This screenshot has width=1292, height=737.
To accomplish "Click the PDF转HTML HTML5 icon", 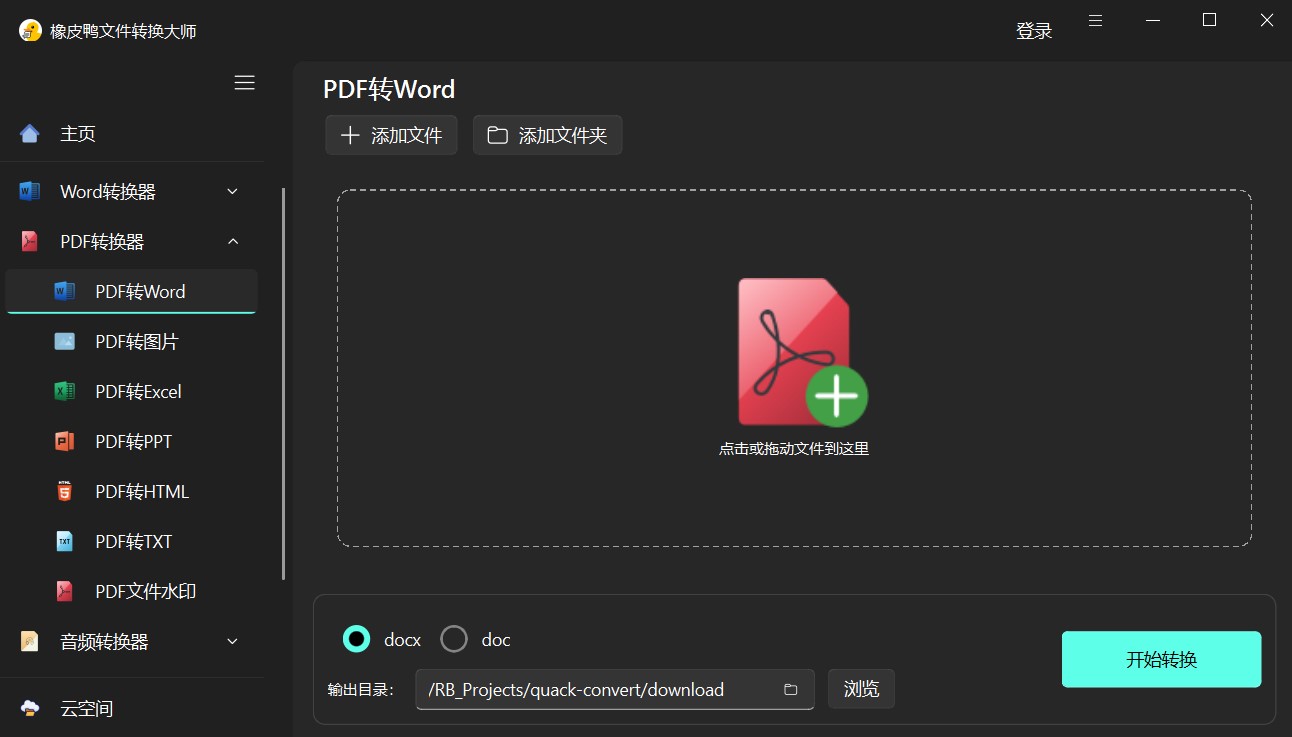I will pyautogui.click(x=65, y=491).
